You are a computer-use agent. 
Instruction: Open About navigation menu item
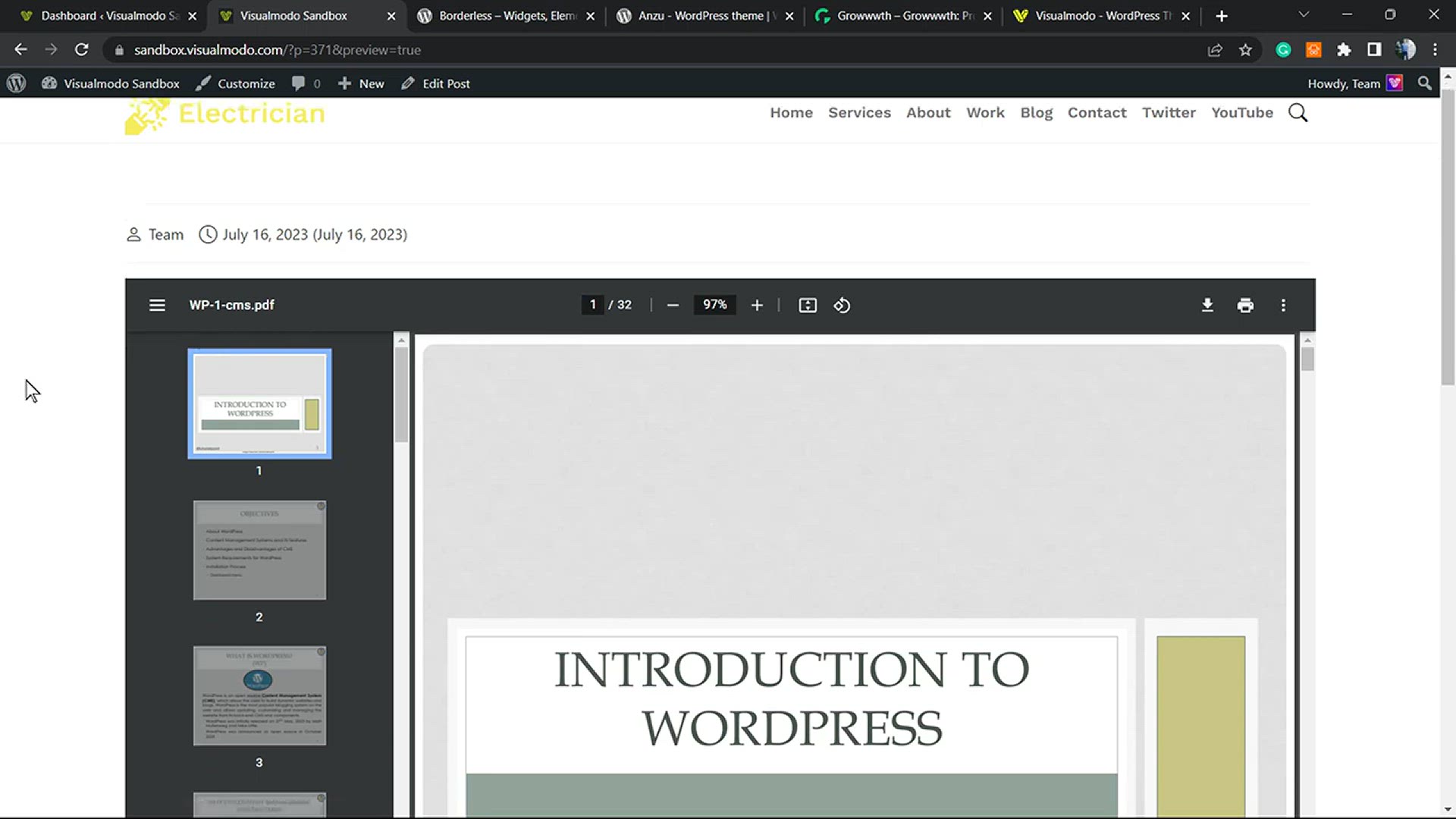click(x=928, y=112)
